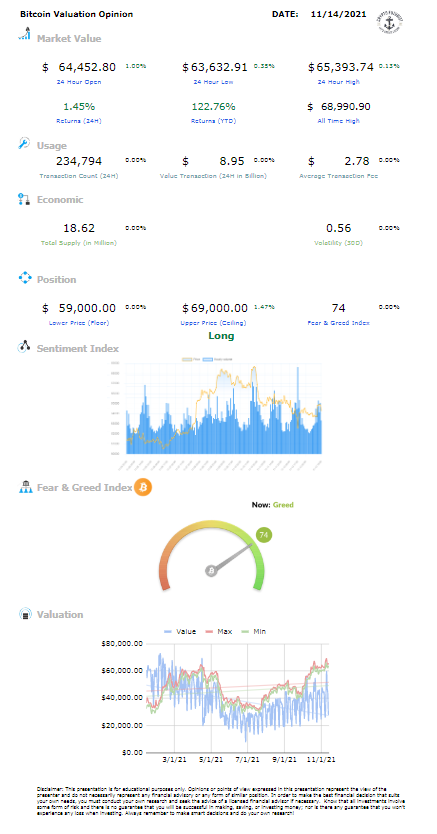This screenshot has height=834, width=437.
Task: Click the grey Bitcoin hub of gauge needle
Action: point(212,571)
